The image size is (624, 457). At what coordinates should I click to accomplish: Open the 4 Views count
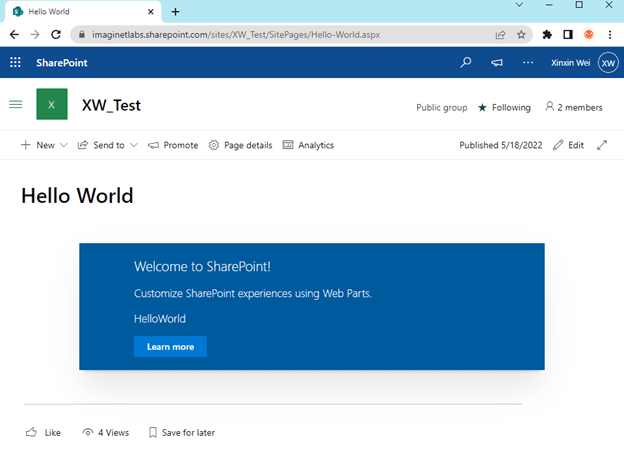(x=105, y=432)
